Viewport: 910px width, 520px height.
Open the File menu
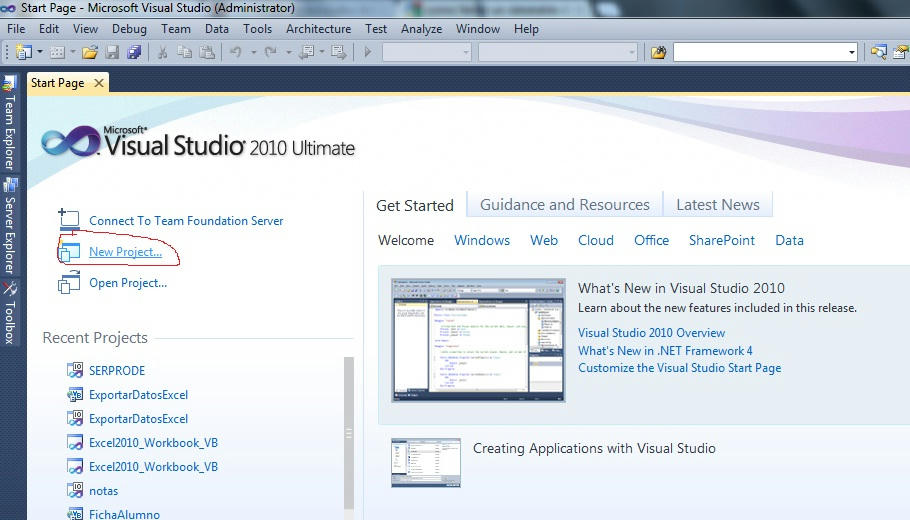tap(16, 28)
